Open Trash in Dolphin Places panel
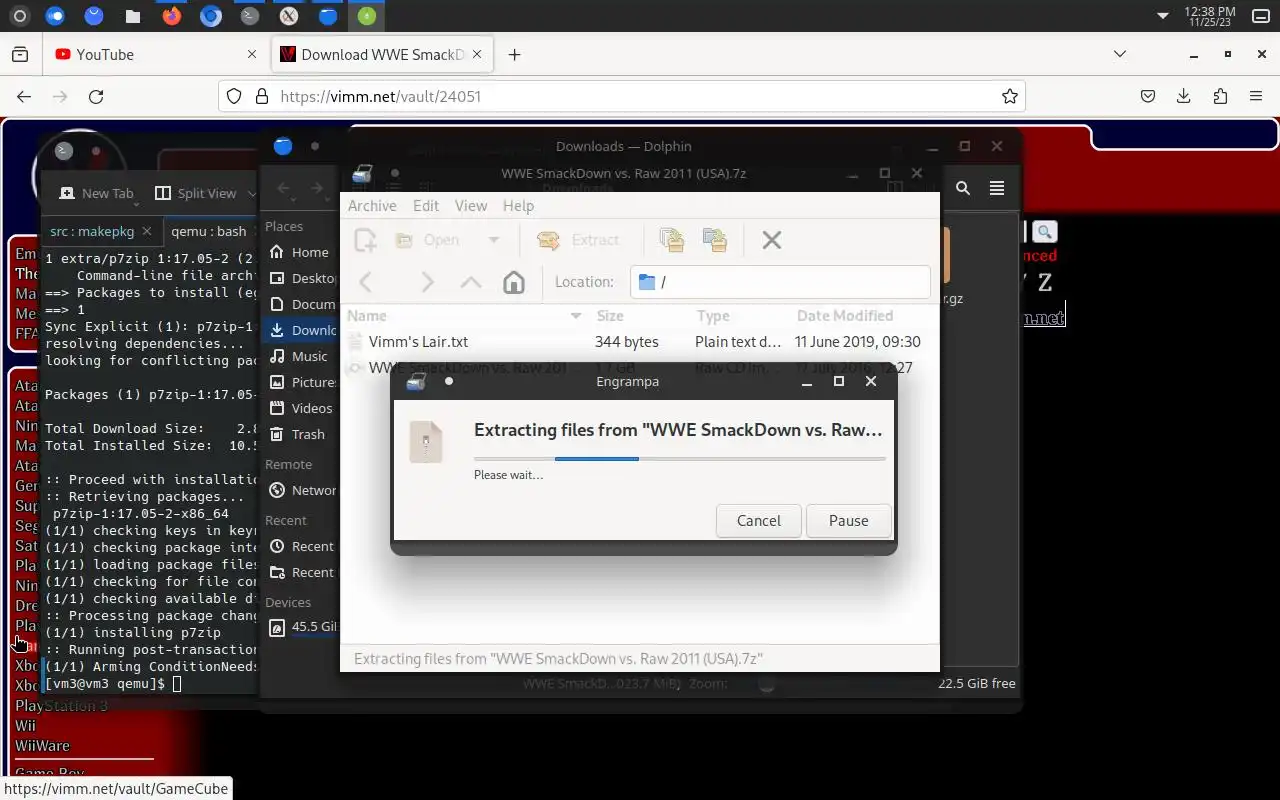Screen dimensions: 1280x800 [x=300, y=434]
